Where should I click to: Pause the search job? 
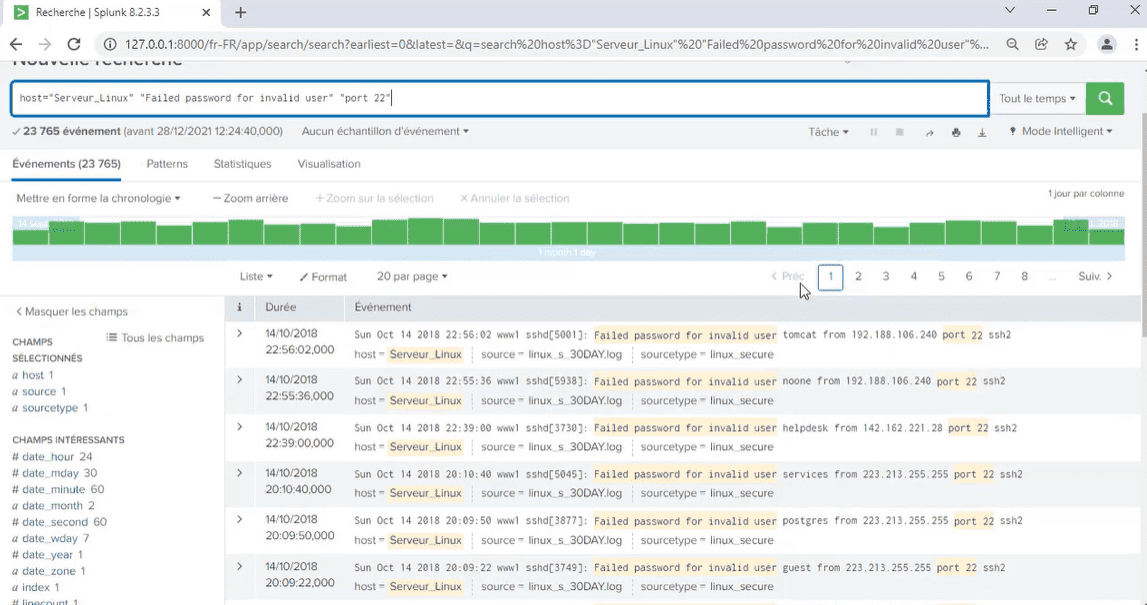[873, 132]
